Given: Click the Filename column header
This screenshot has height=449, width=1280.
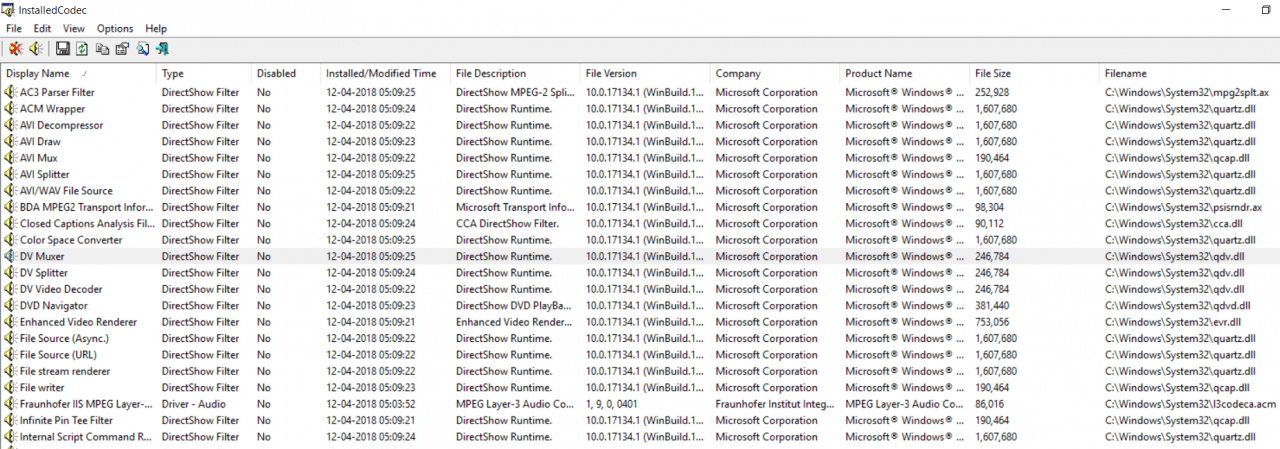Looking at the screenshot, I should [x=1126, y=73].
